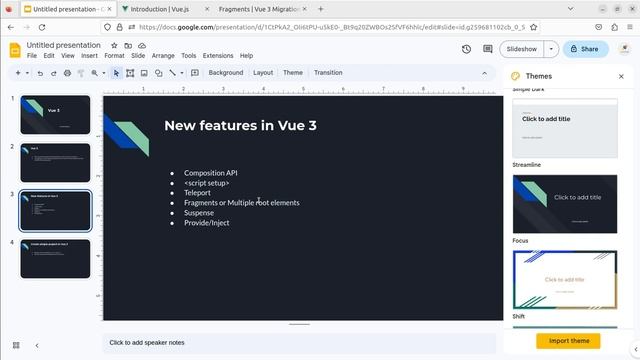Open the move to folder icon
Viewport: 640px width, 360px height.
128,45
